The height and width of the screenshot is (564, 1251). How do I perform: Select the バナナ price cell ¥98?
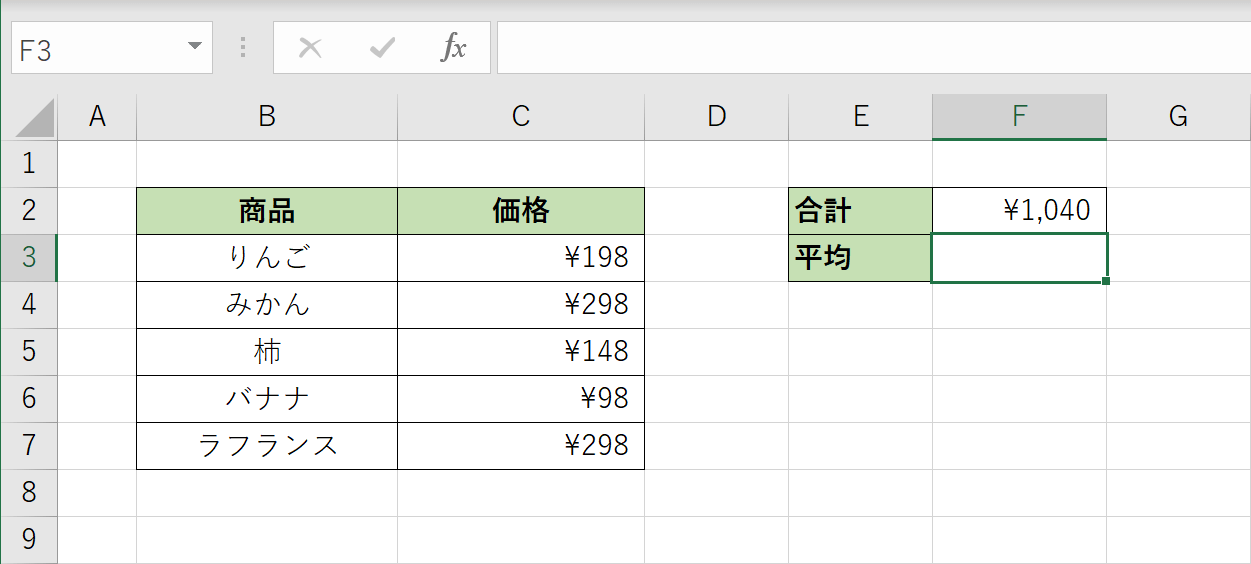point(520,398)
